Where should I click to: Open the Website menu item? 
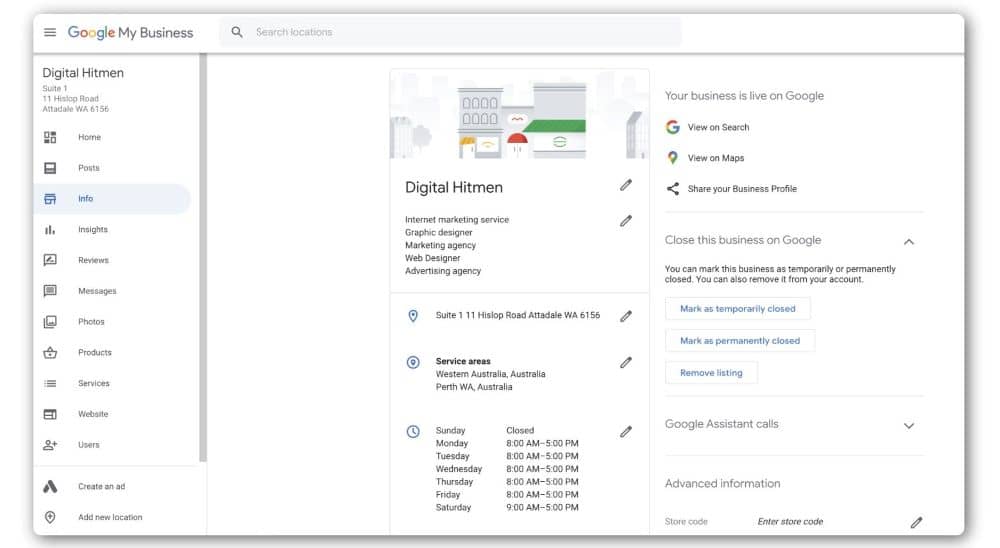click(x=112, y=414)
